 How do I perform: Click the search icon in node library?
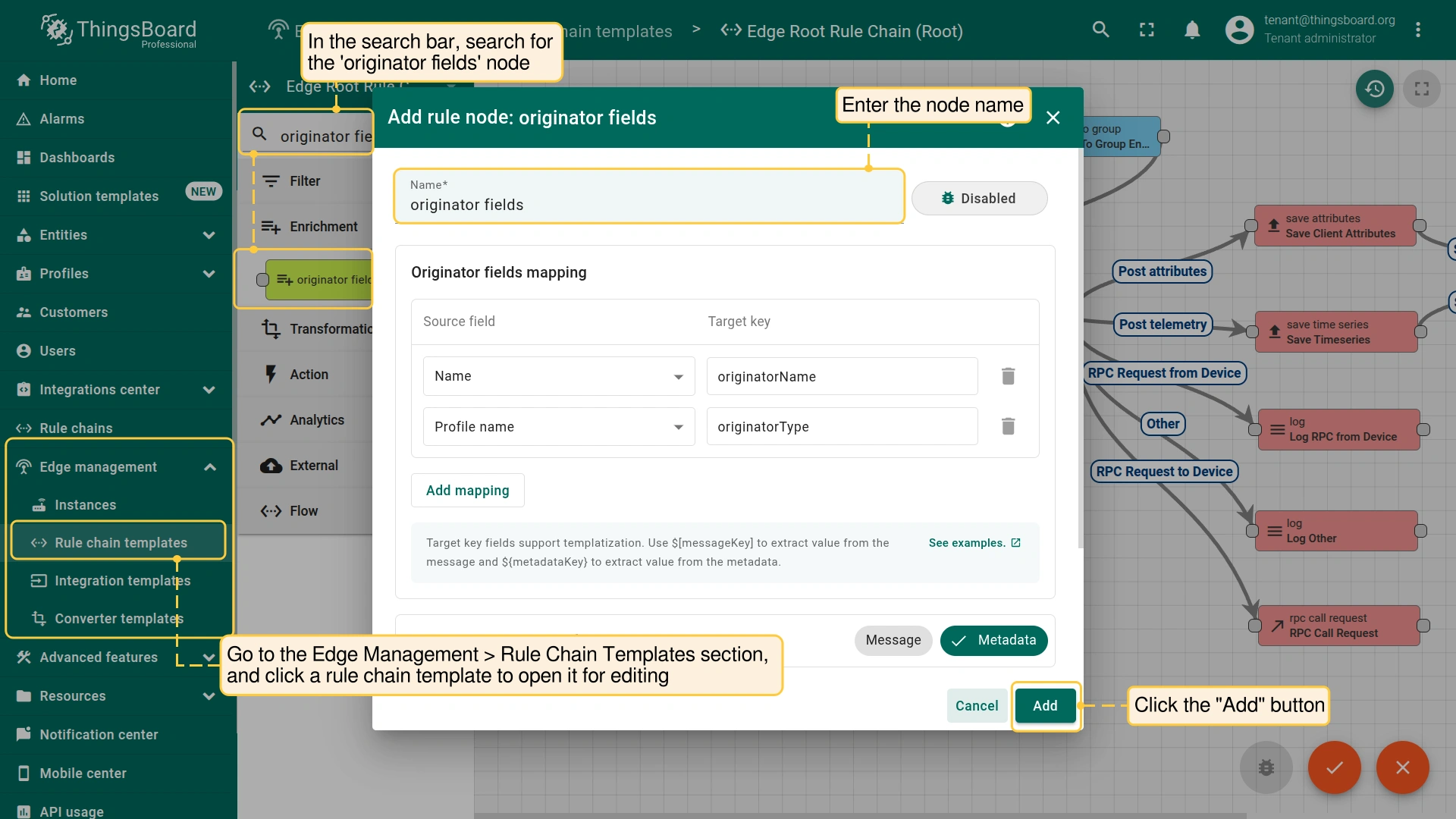[x=259, y=134]
